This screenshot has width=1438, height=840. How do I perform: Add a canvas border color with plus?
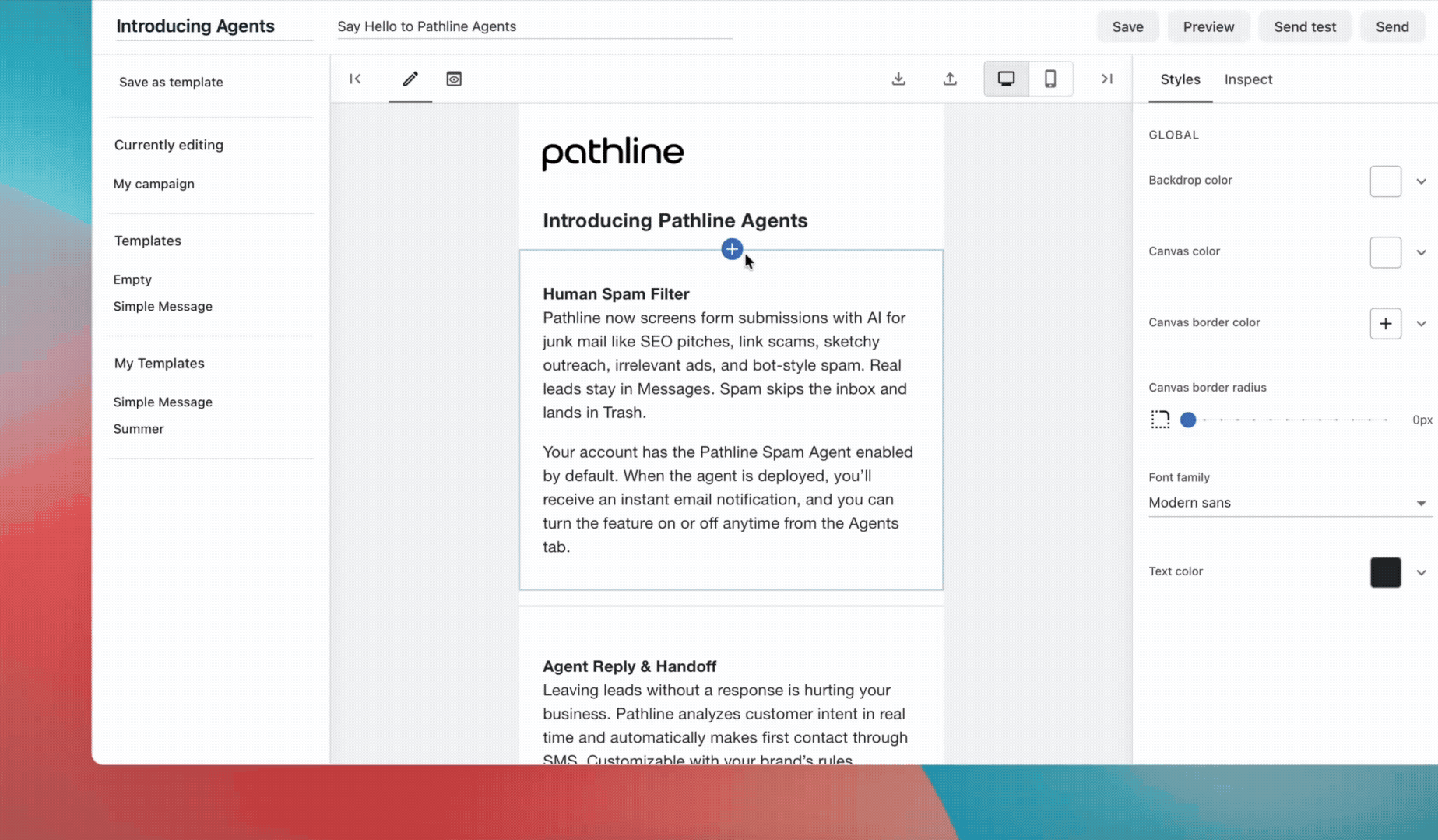click(1385, 324)
